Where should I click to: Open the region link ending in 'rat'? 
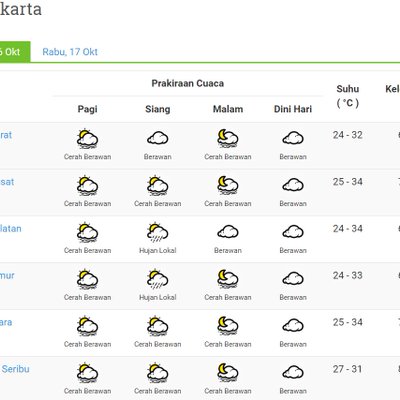6,135
